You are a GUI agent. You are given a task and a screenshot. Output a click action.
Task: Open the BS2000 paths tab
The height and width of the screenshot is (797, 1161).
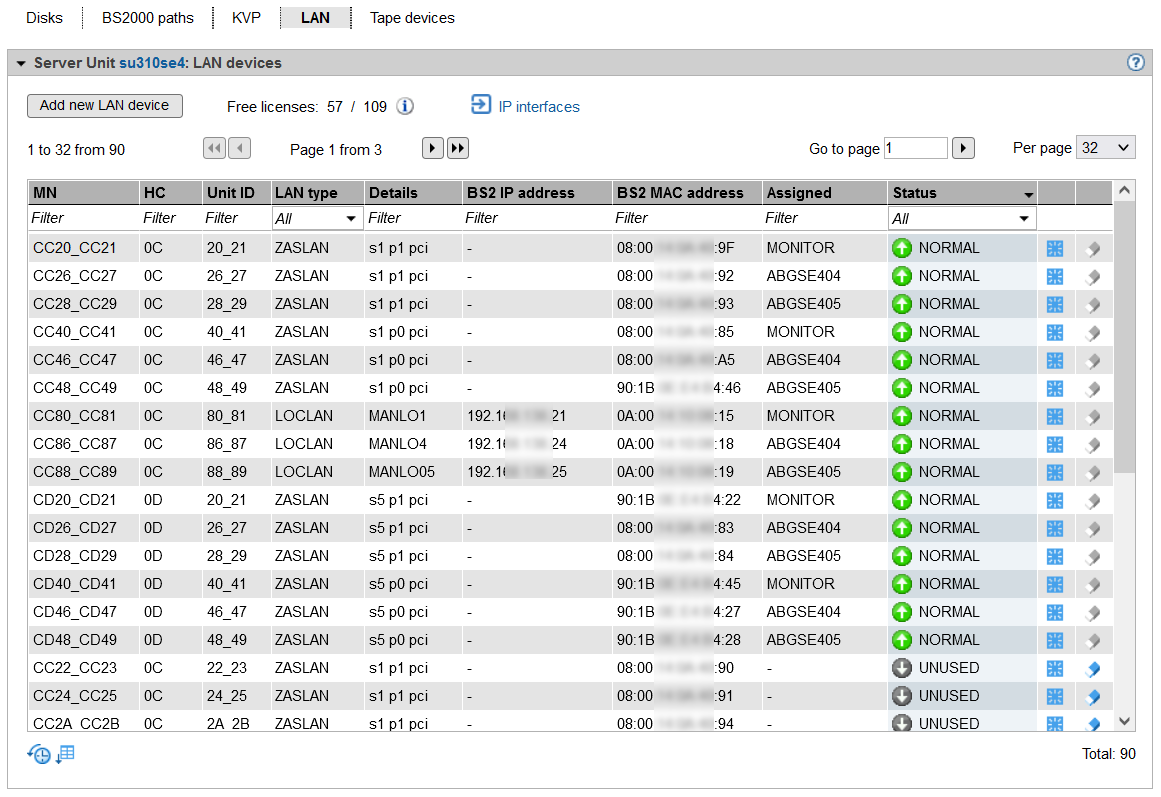[x=148, y=18]
